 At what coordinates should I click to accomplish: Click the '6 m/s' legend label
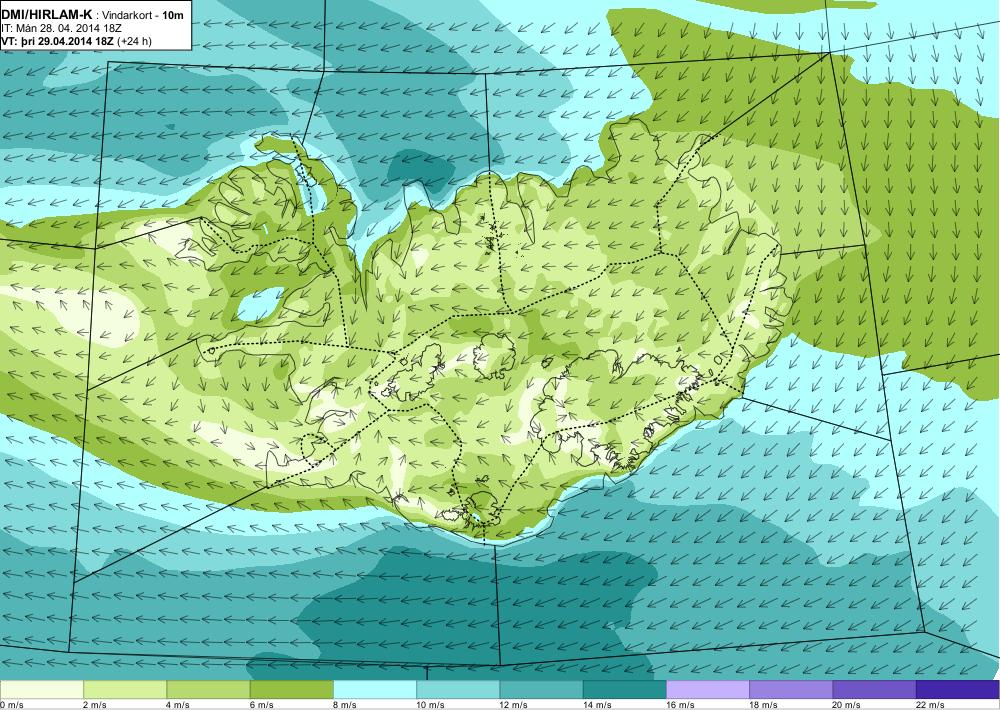click(261, 705)
